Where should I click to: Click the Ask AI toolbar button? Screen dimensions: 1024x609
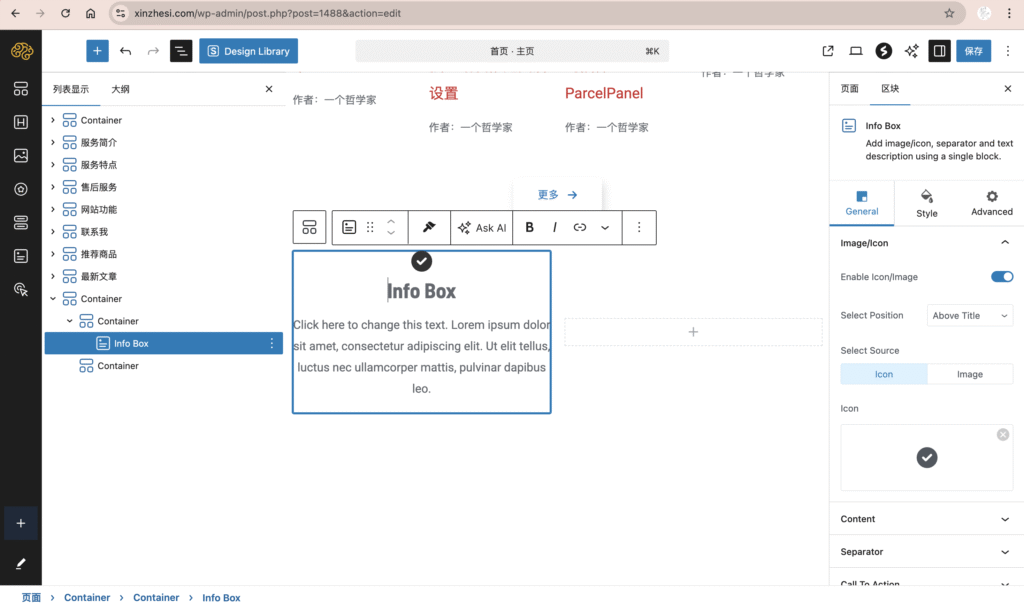pos(482,228)
